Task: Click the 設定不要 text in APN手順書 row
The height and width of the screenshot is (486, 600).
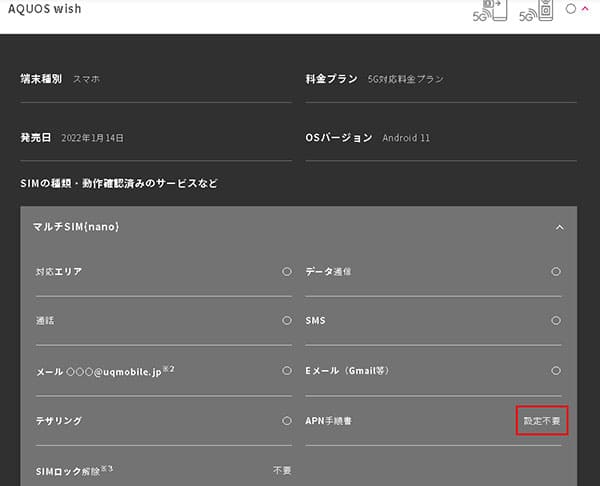Action: tap(542, 421)
